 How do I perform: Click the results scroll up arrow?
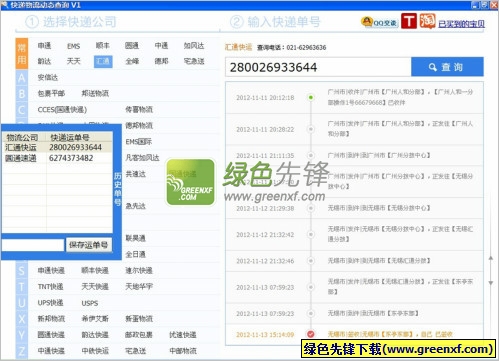tap(491, 258)
